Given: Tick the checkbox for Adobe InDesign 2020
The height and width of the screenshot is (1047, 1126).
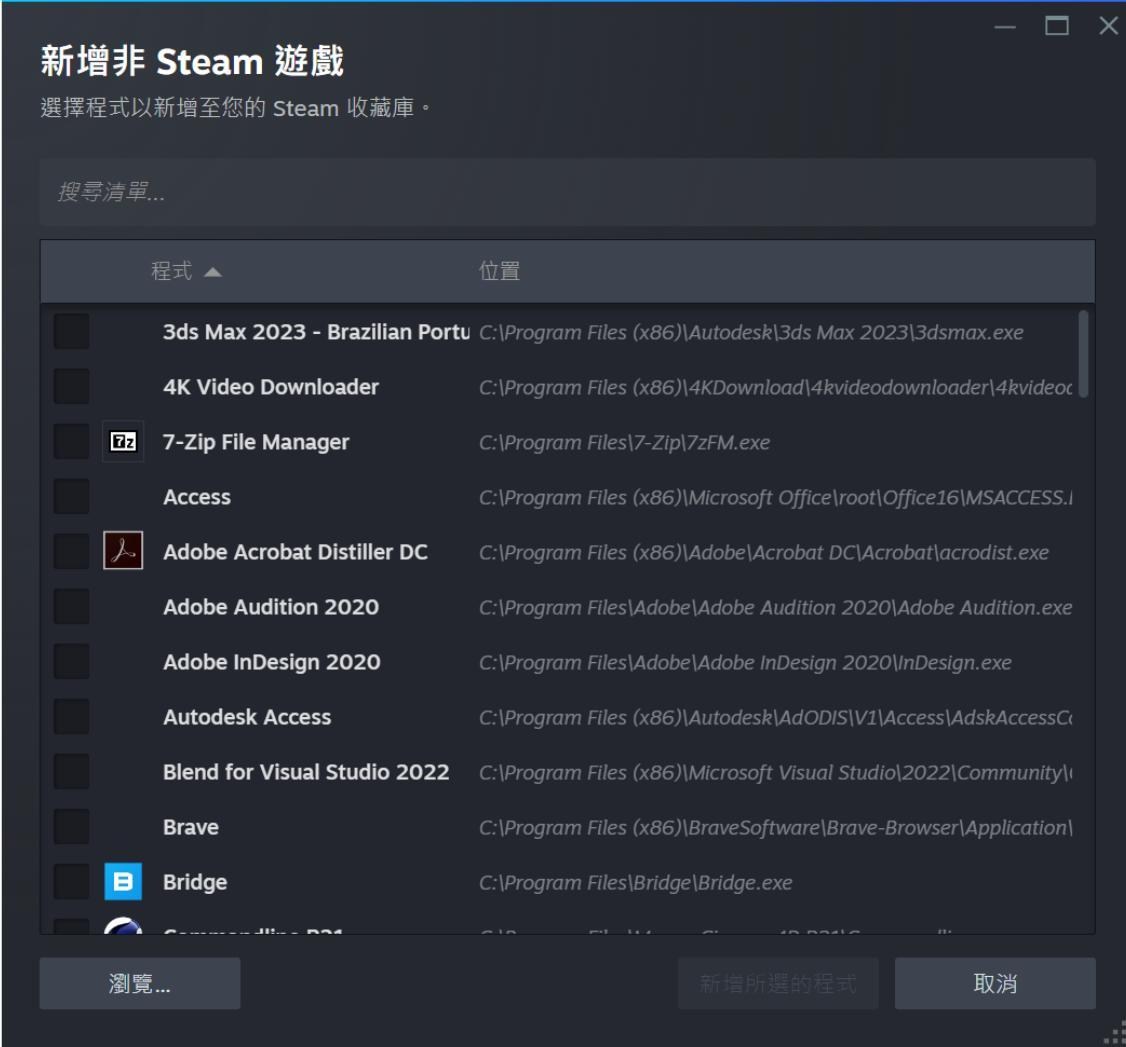Looking at the screenshot, I should click(70, 661).
